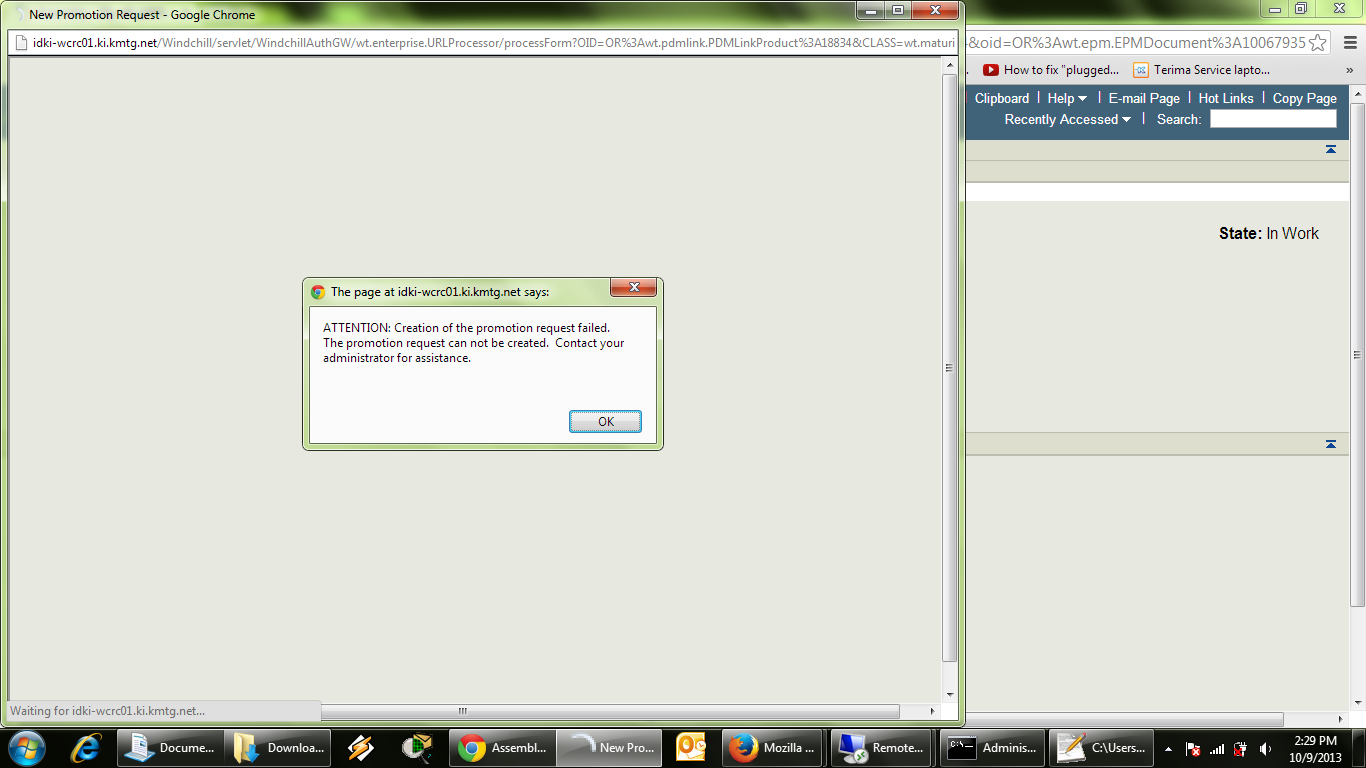Open the Windows Start menu
Image resolution: width=1366 pixels, height=768 pixels.
27,747
